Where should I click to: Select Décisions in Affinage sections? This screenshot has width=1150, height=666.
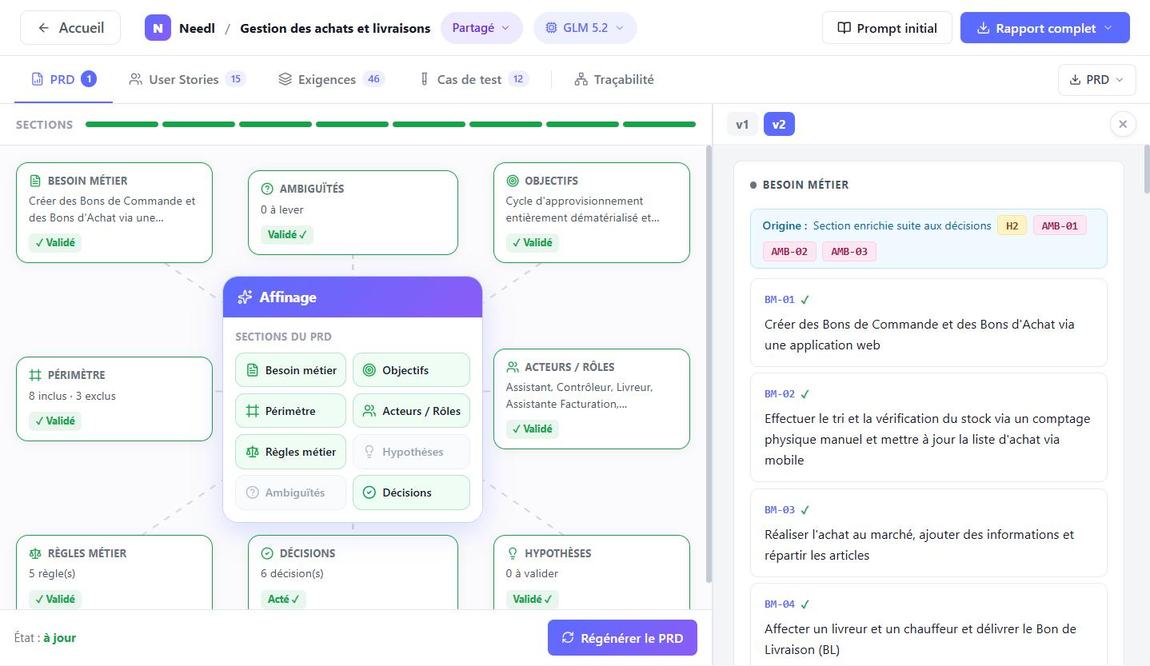click(411, 492)
